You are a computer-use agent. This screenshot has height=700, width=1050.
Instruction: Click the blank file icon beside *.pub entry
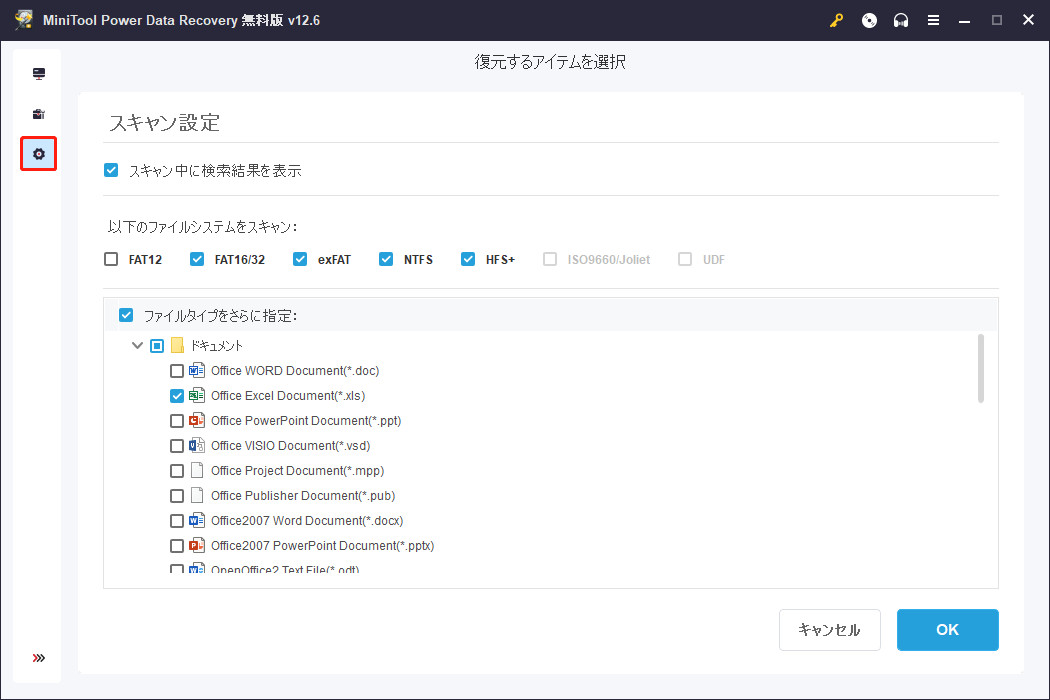(x=197, y=495)
